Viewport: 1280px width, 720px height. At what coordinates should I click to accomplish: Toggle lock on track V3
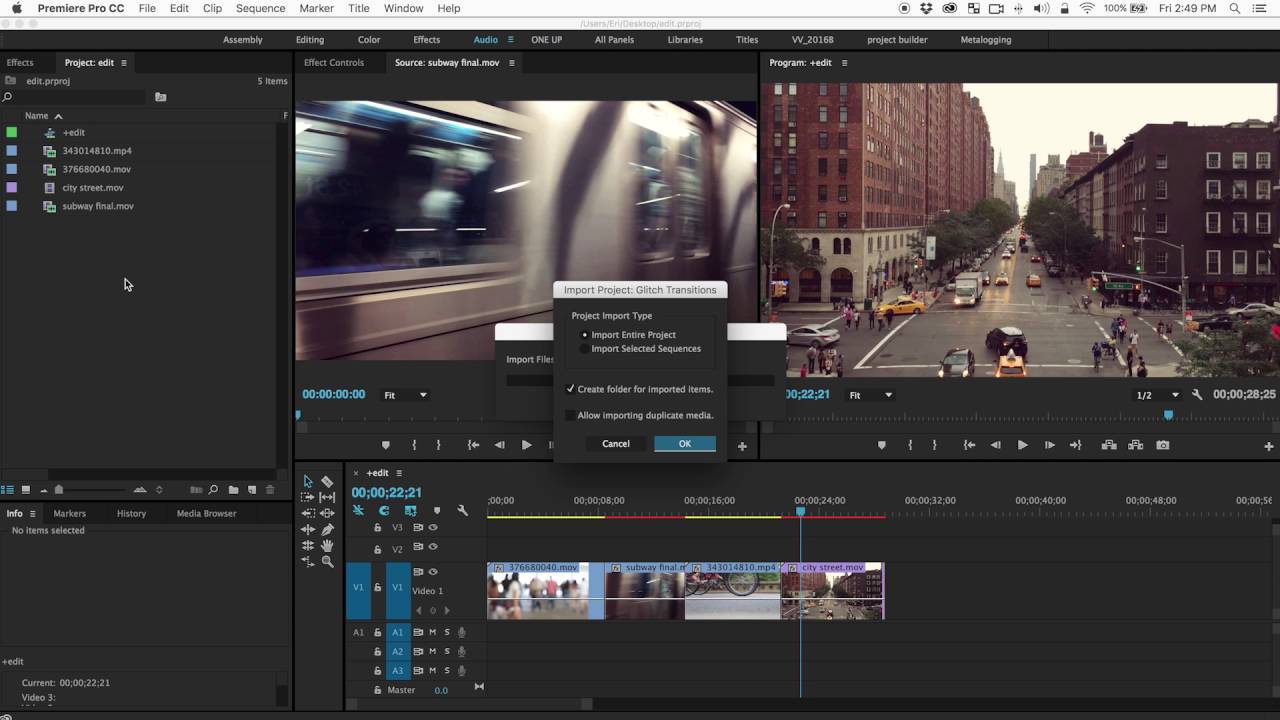pos(377,528)
